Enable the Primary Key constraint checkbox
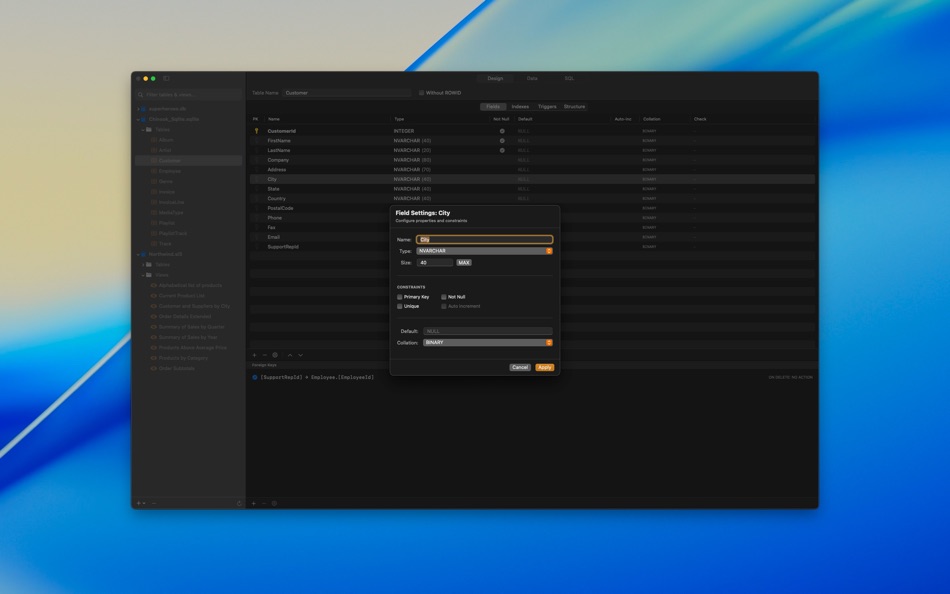 (x=399, y=297)
